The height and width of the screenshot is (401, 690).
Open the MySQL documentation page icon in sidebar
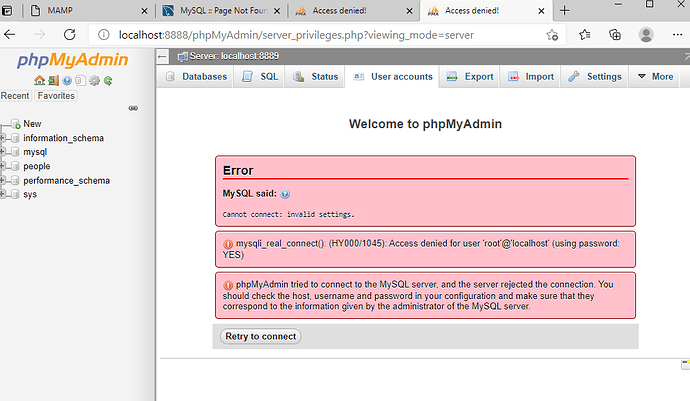(80, 81)
